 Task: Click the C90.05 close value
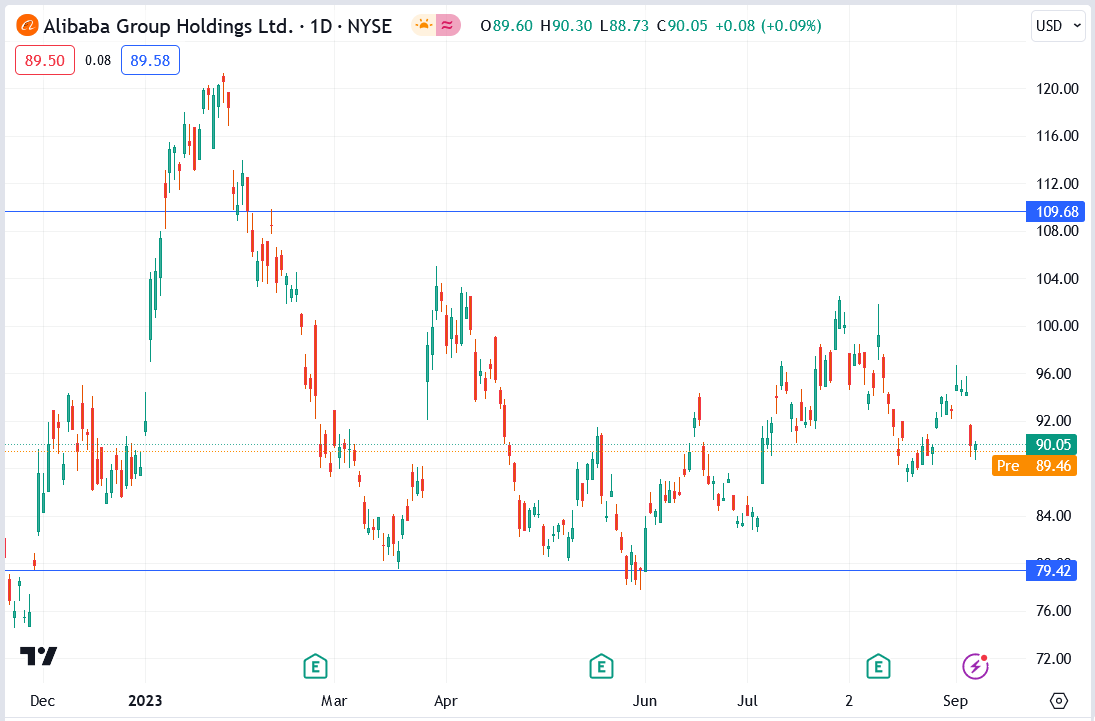(x=682, y=26)
